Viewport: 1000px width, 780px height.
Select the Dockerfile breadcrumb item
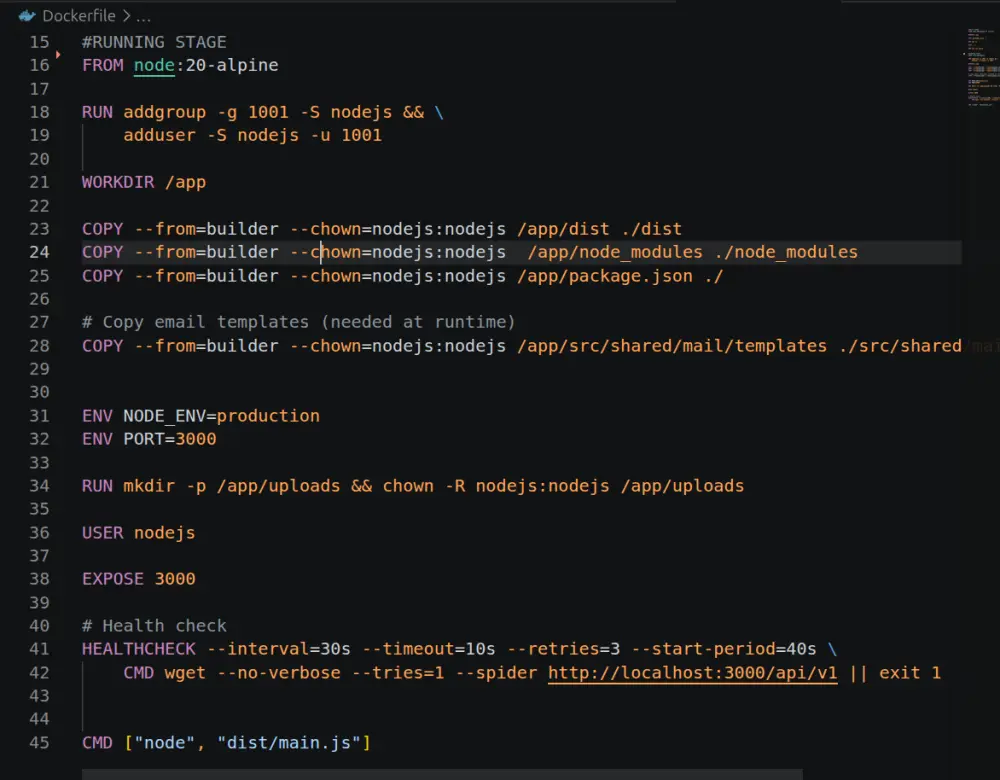78,16
